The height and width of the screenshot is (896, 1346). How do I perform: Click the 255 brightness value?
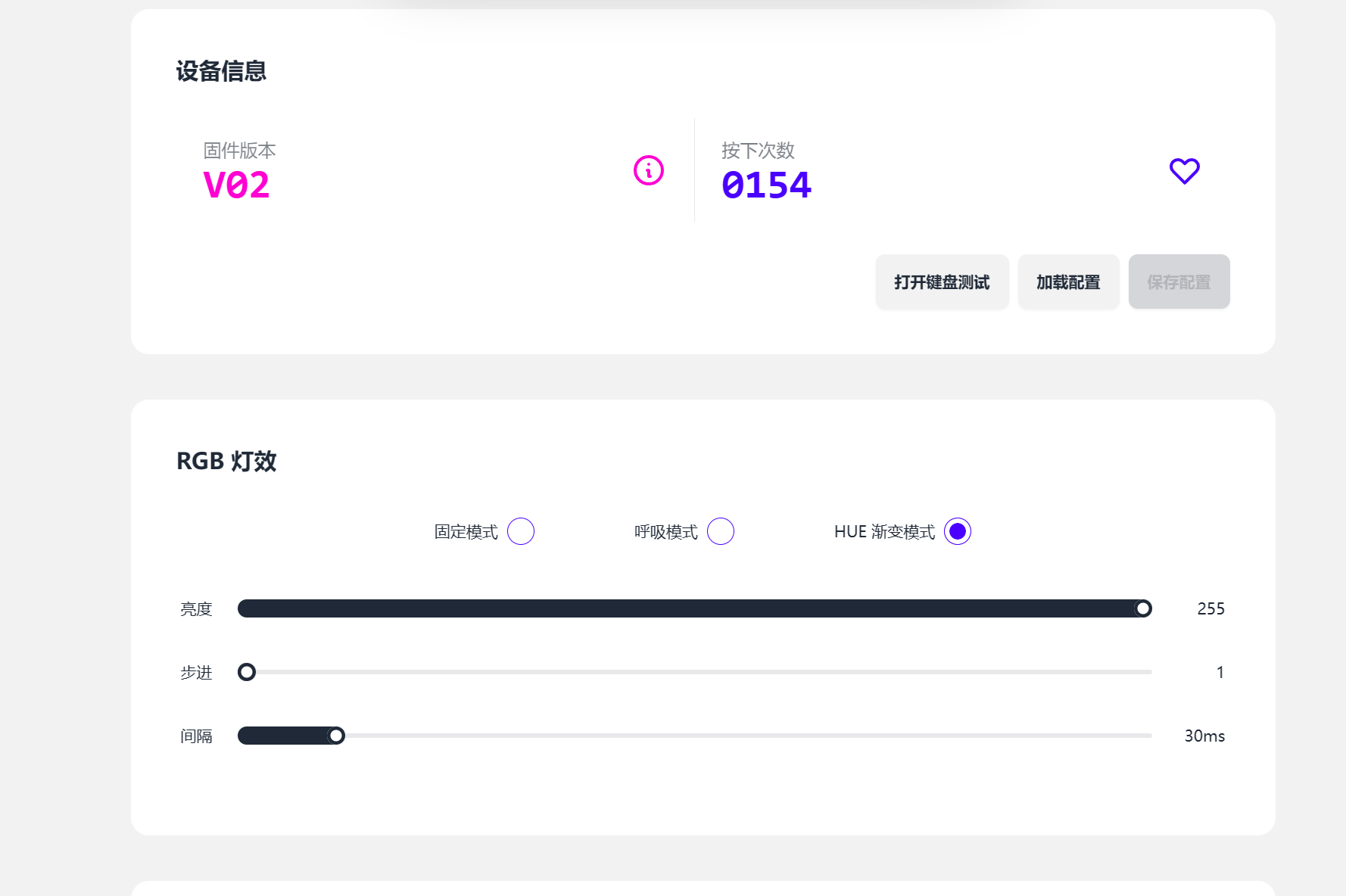pyautogui.click(x=1210, y=608)
